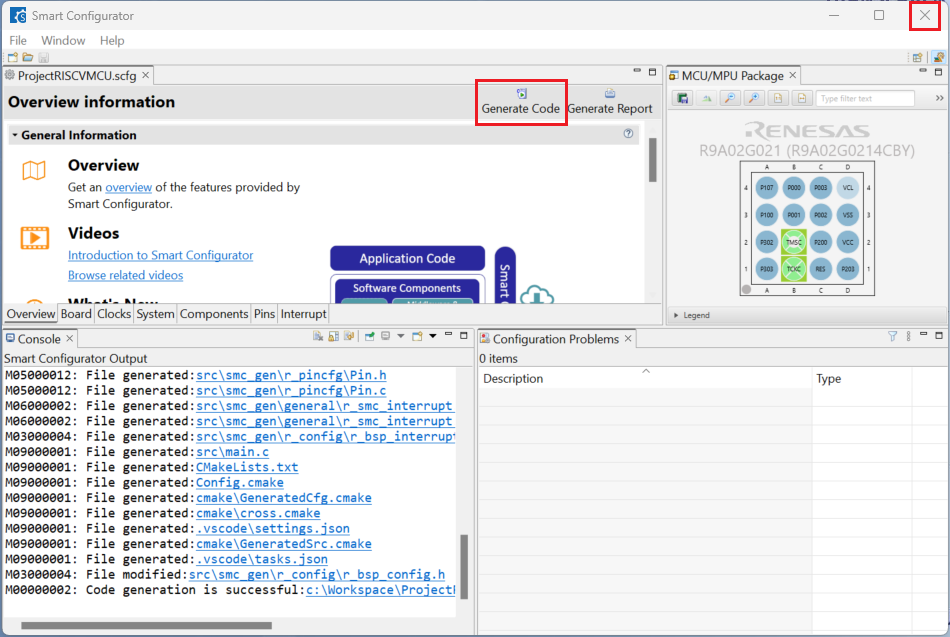Click the clear console icon
The height and width of the screenshot is (637, 950).
click(x=317, y=336)
